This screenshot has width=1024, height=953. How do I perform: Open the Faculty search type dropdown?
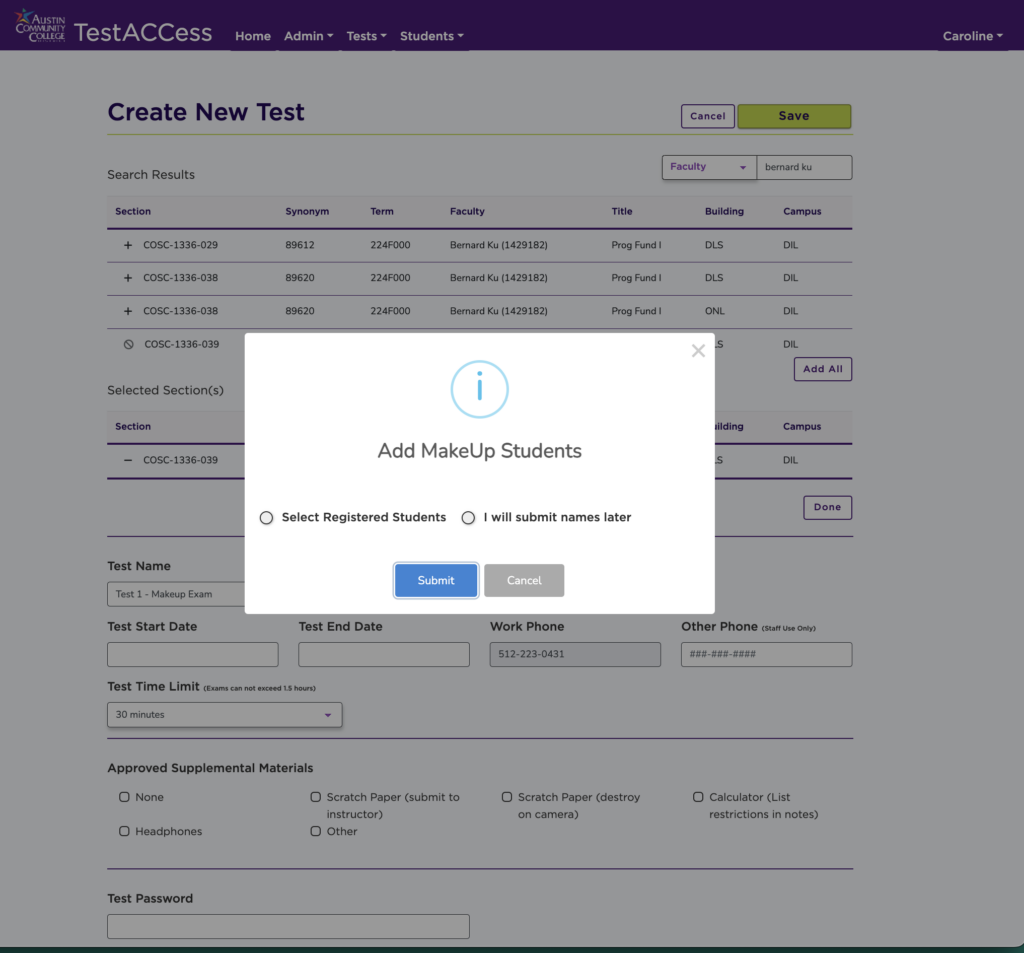(x=708, y=167)
